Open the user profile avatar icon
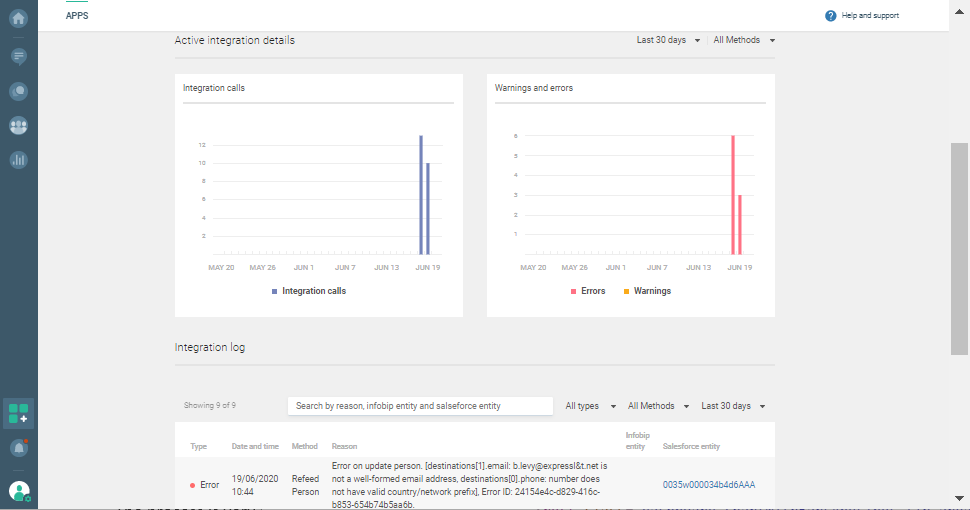This screenshot has height=510, width=970. coord(18,491)
